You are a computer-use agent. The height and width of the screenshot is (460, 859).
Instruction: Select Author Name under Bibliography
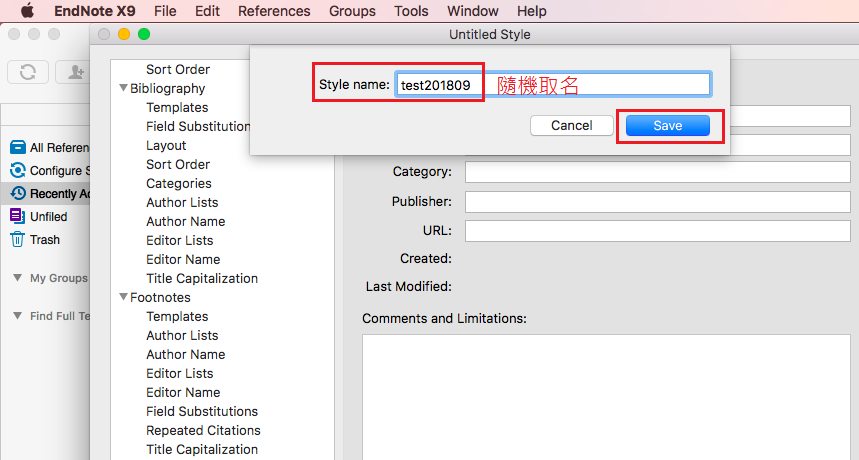point(186,221)
